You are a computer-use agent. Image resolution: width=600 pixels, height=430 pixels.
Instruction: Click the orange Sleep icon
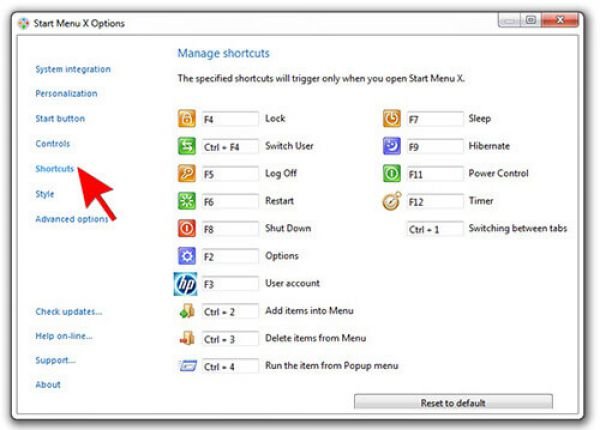pos(392,118)
